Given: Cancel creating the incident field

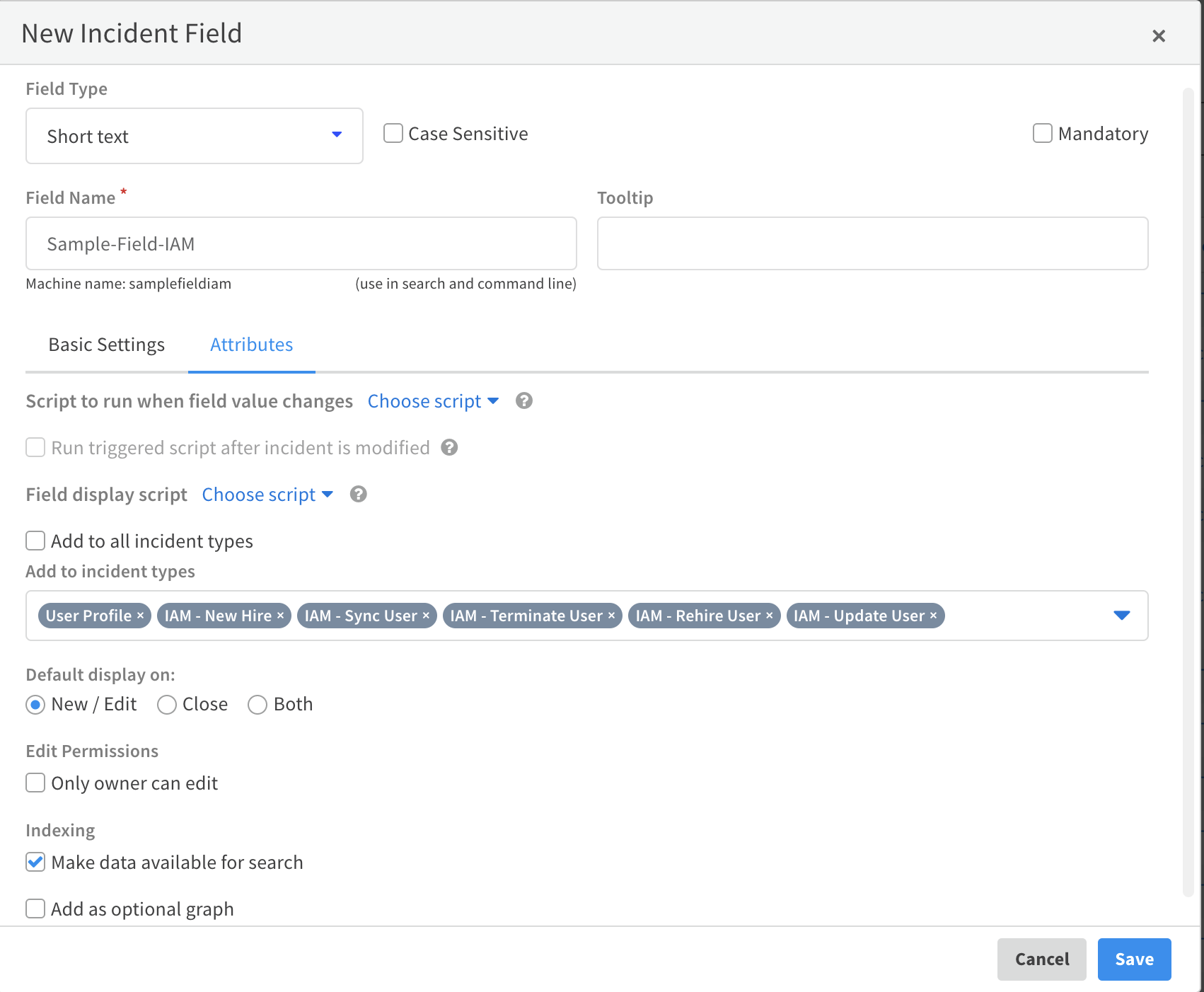Looking at the screenshot, I should point(1041,959).
